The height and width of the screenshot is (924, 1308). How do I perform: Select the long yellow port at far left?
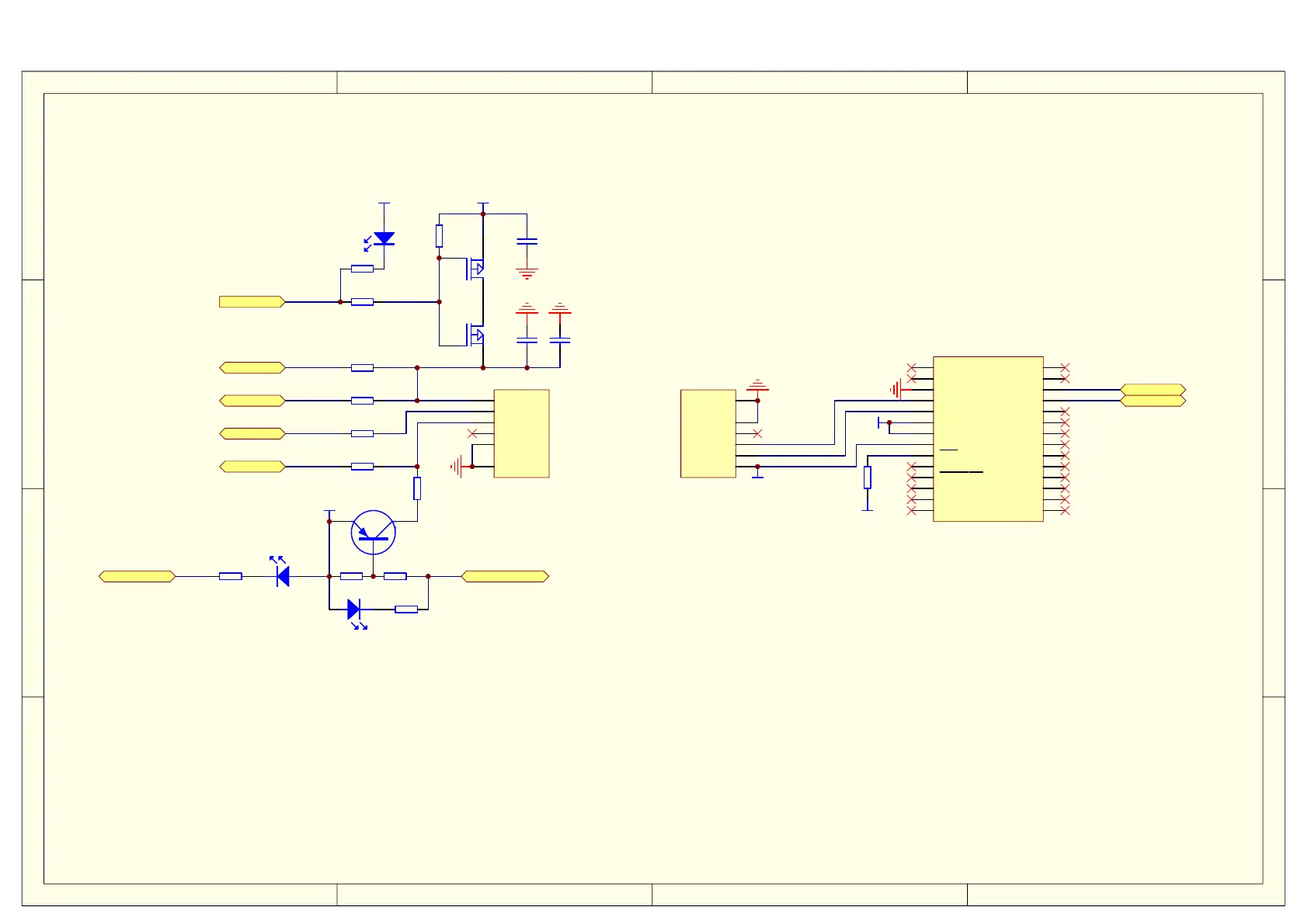pos(137,576)
